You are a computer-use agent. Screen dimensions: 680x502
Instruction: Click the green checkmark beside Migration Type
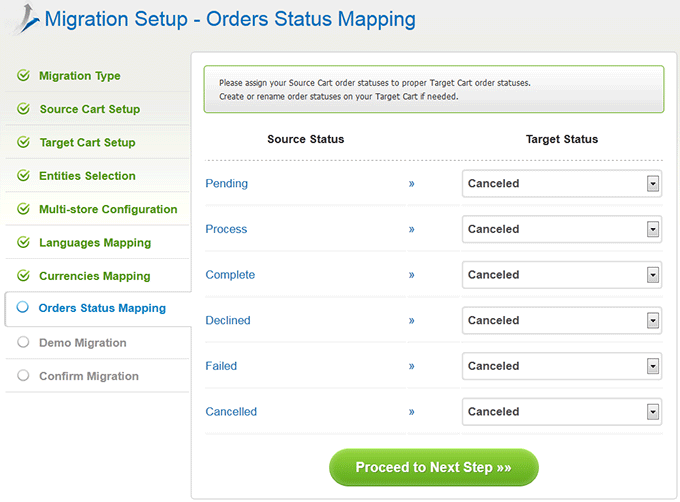pyautogui.click(x=23, y=75)
